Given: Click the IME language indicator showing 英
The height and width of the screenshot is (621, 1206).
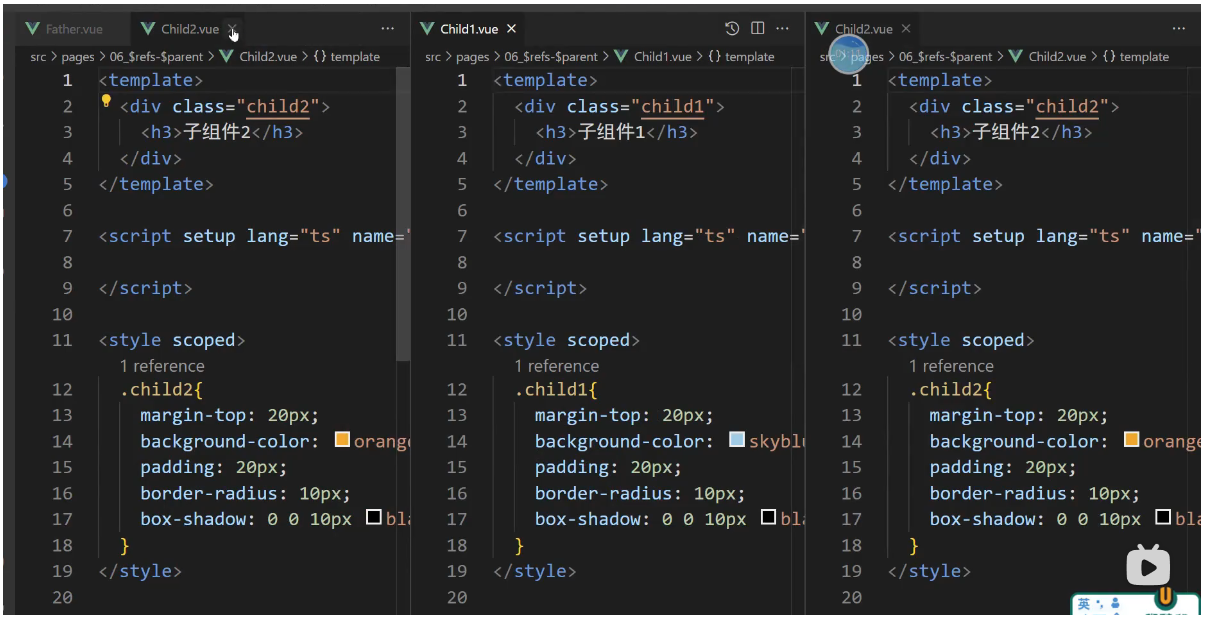Looking at the screenshot, I should (x=1084, y=604).
